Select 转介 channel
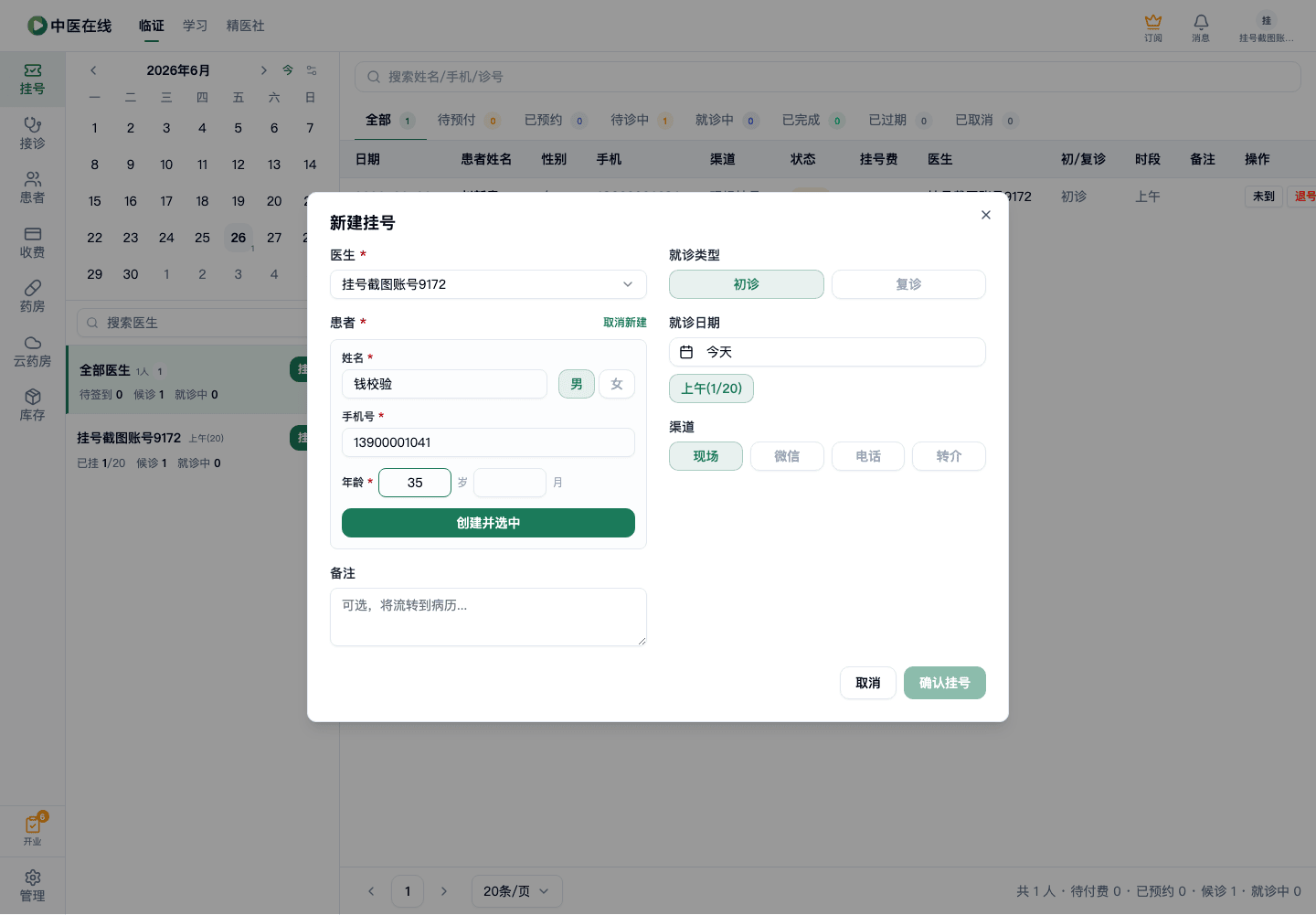Image resolution: width=1316 pixels, height=915 pixels. click(x=949, y=456)
